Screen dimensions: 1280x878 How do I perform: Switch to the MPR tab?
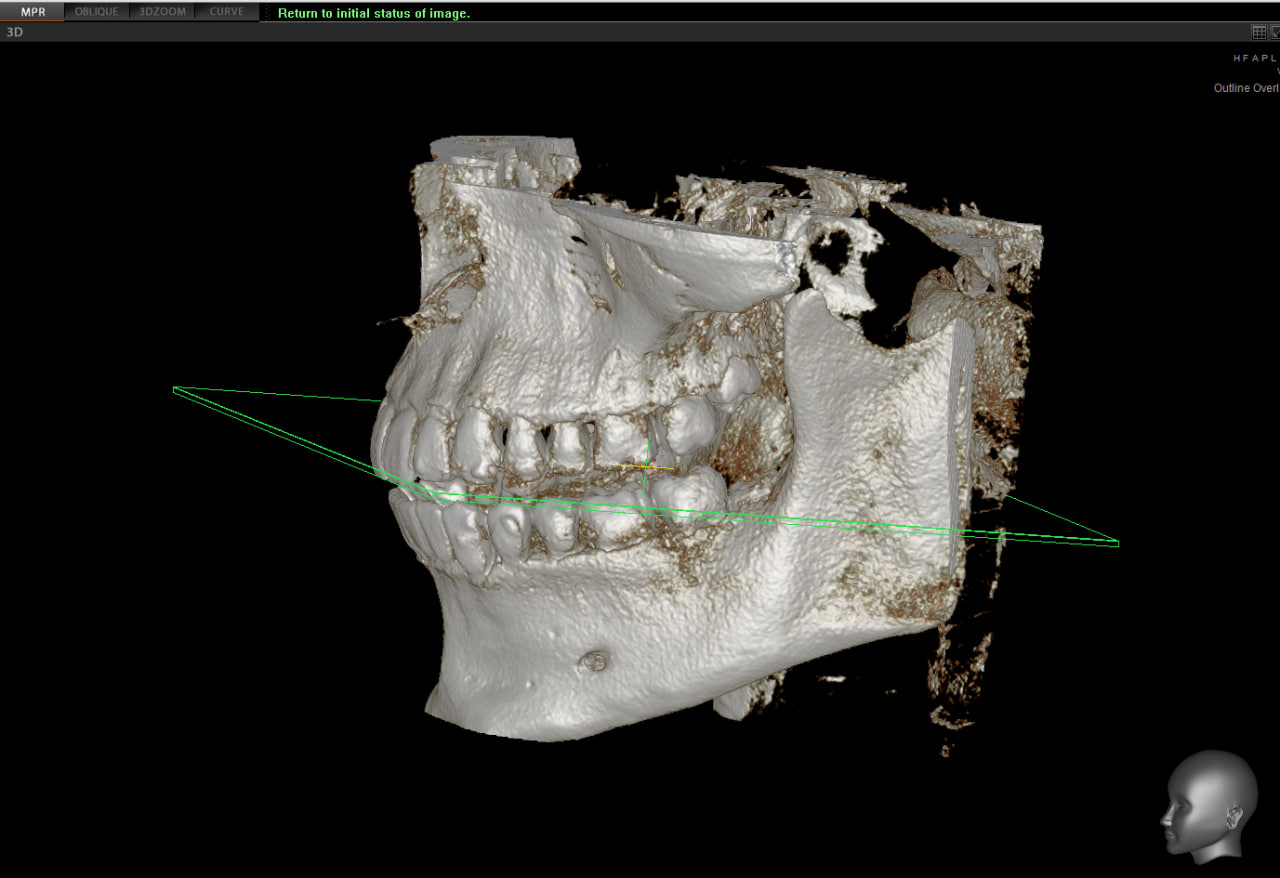pos(33,12)
